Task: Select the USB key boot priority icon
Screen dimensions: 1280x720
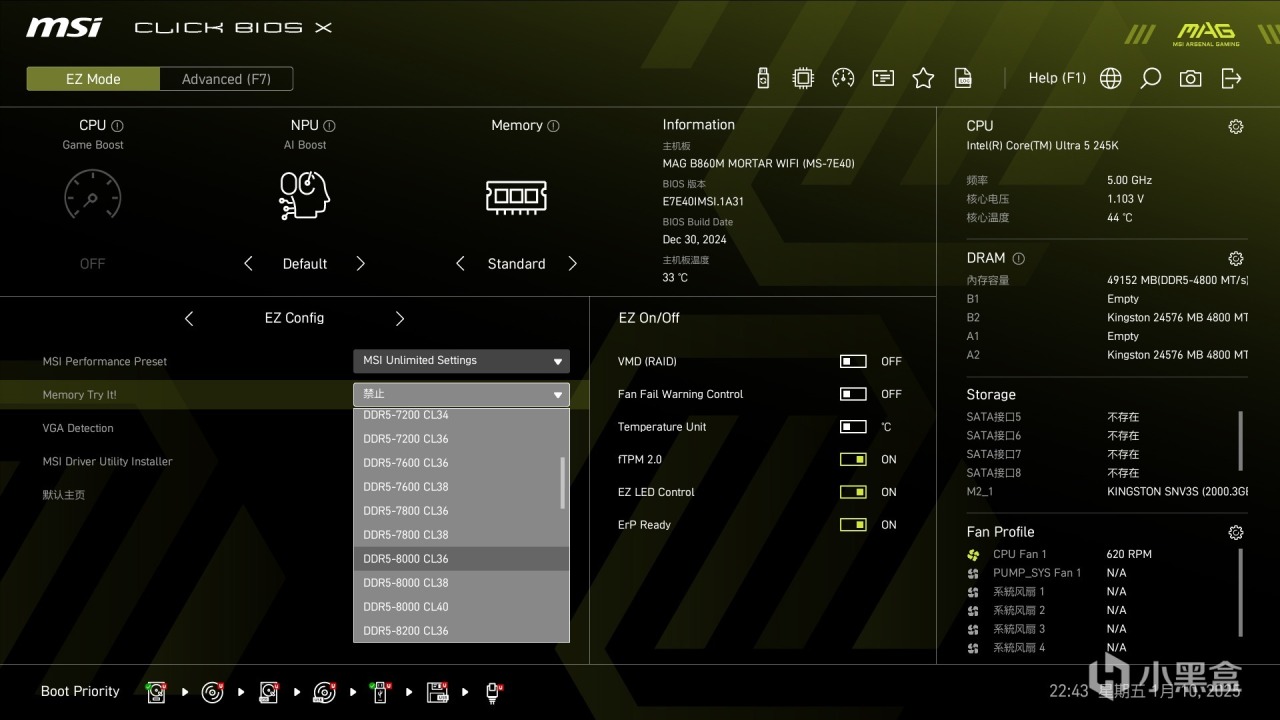Action: point(381,692)
